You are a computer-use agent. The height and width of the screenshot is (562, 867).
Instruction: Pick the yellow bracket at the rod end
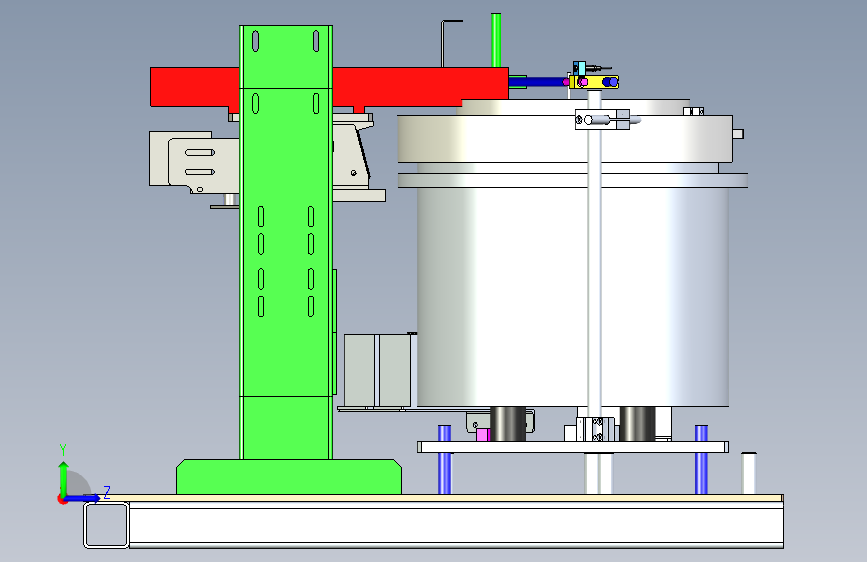click(x=596, y=82)
